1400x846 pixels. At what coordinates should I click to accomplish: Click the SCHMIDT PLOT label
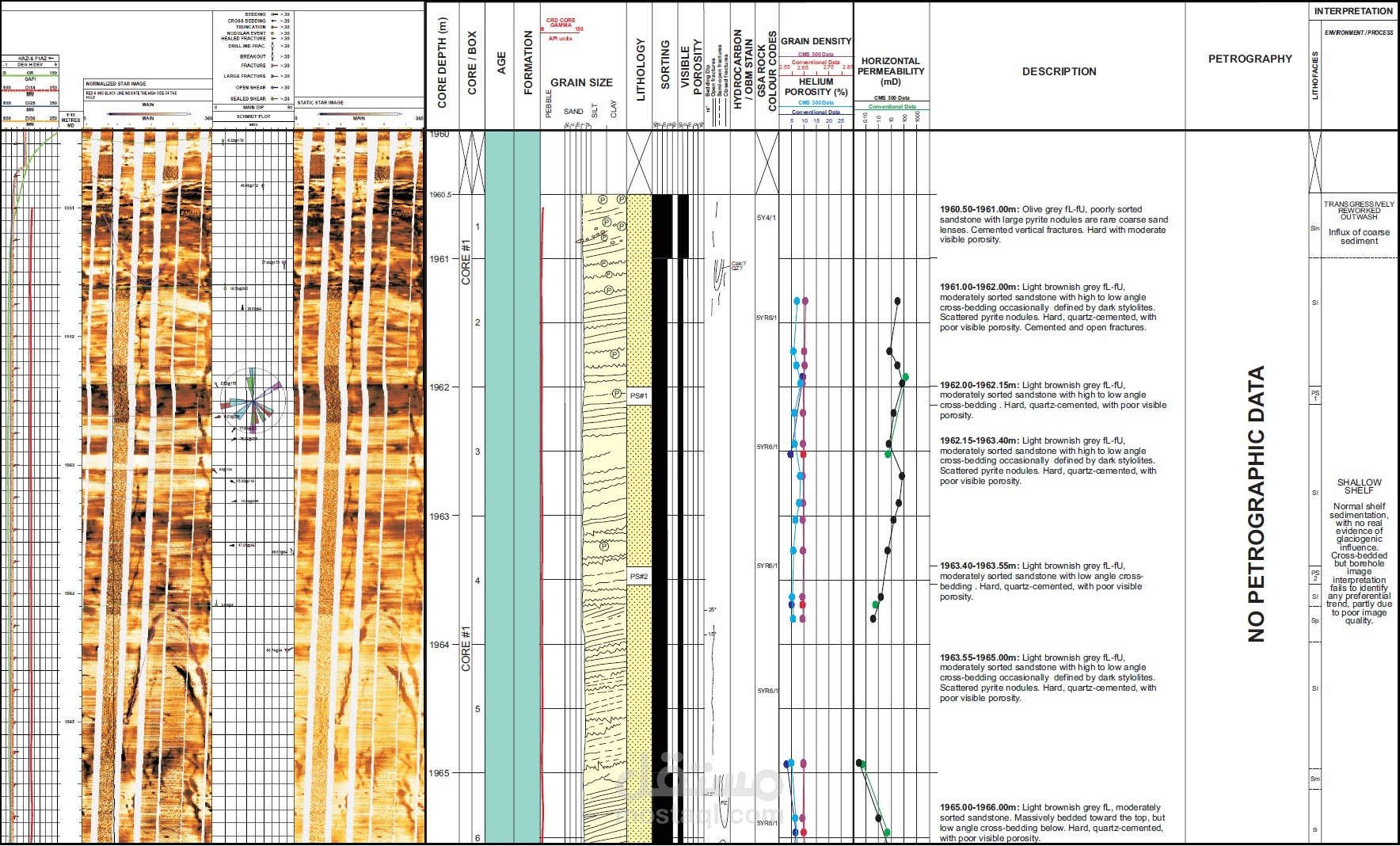(253, 116)
